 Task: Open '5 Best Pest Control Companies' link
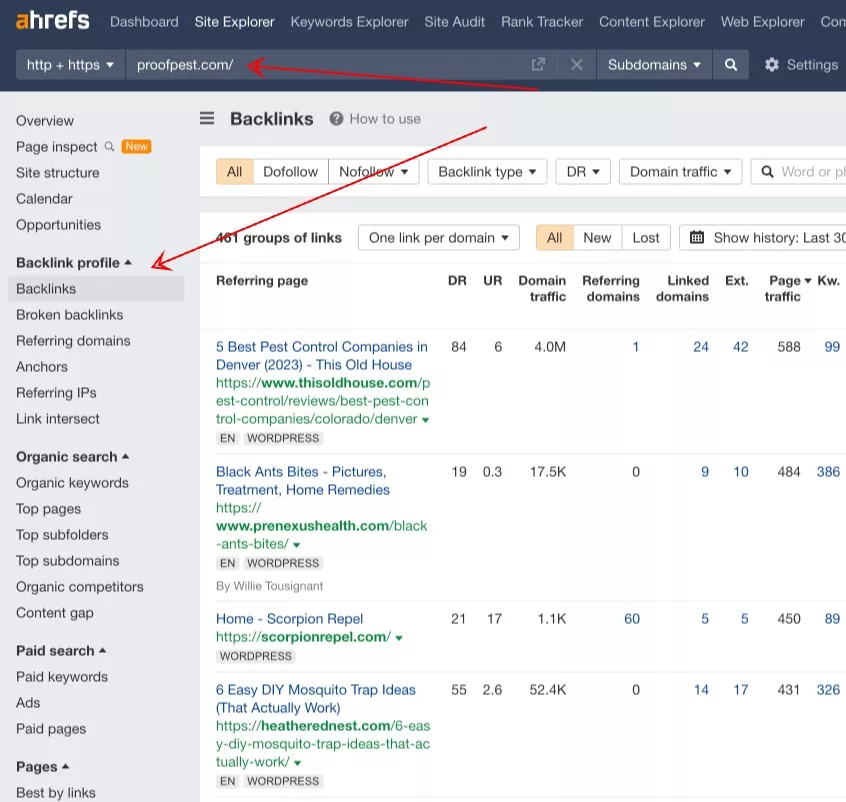322,356
